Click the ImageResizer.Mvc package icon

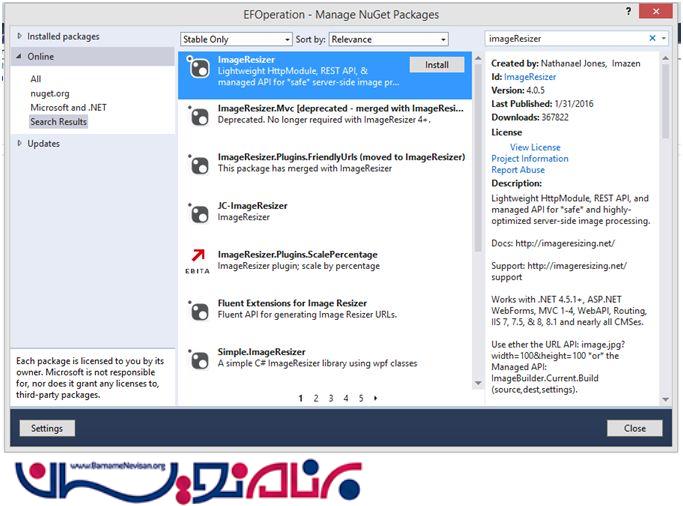[198, 116]
